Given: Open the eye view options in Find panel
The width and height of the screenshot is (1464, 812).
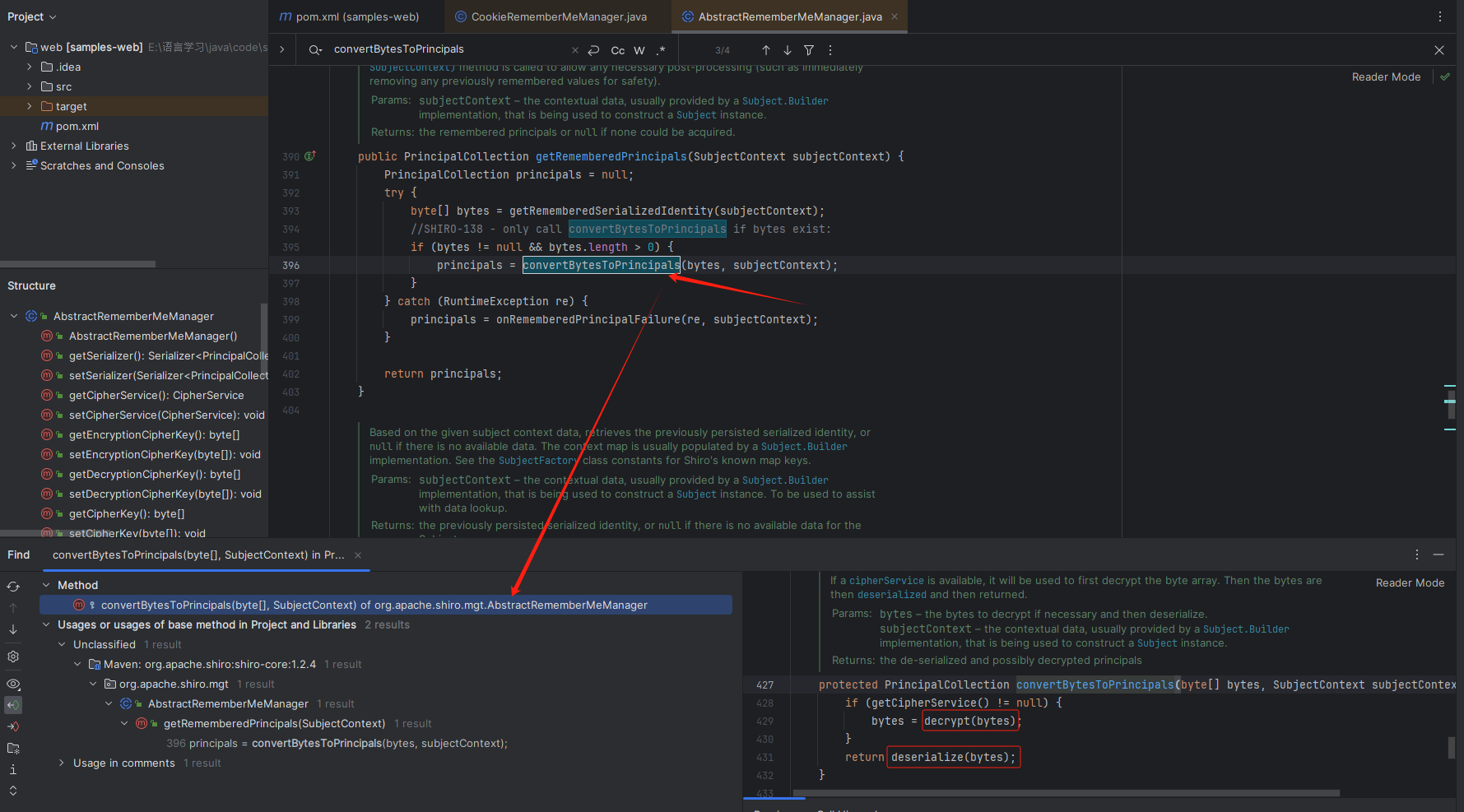Looking at the screenshot, I should pos(13,684).
